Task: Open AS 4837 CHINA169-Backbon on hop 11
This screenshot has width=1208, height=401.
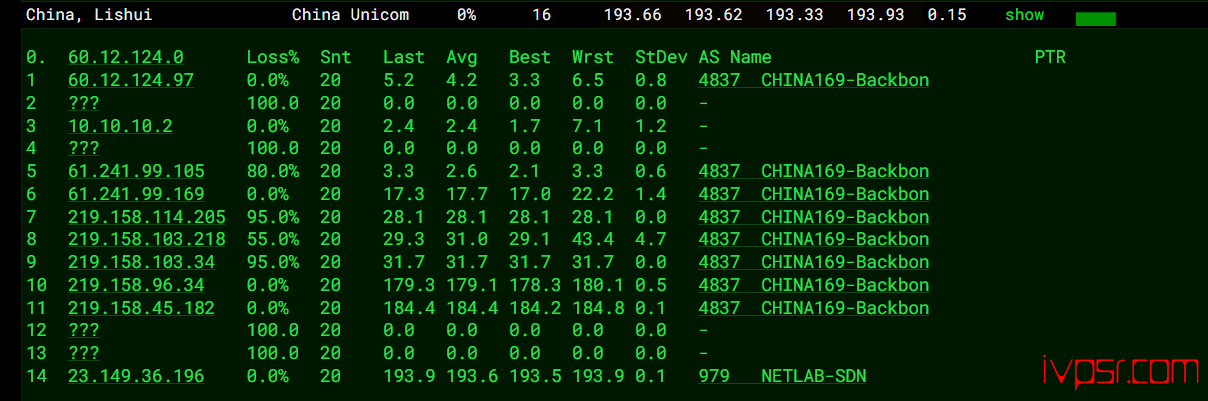Action: point(814,308)
